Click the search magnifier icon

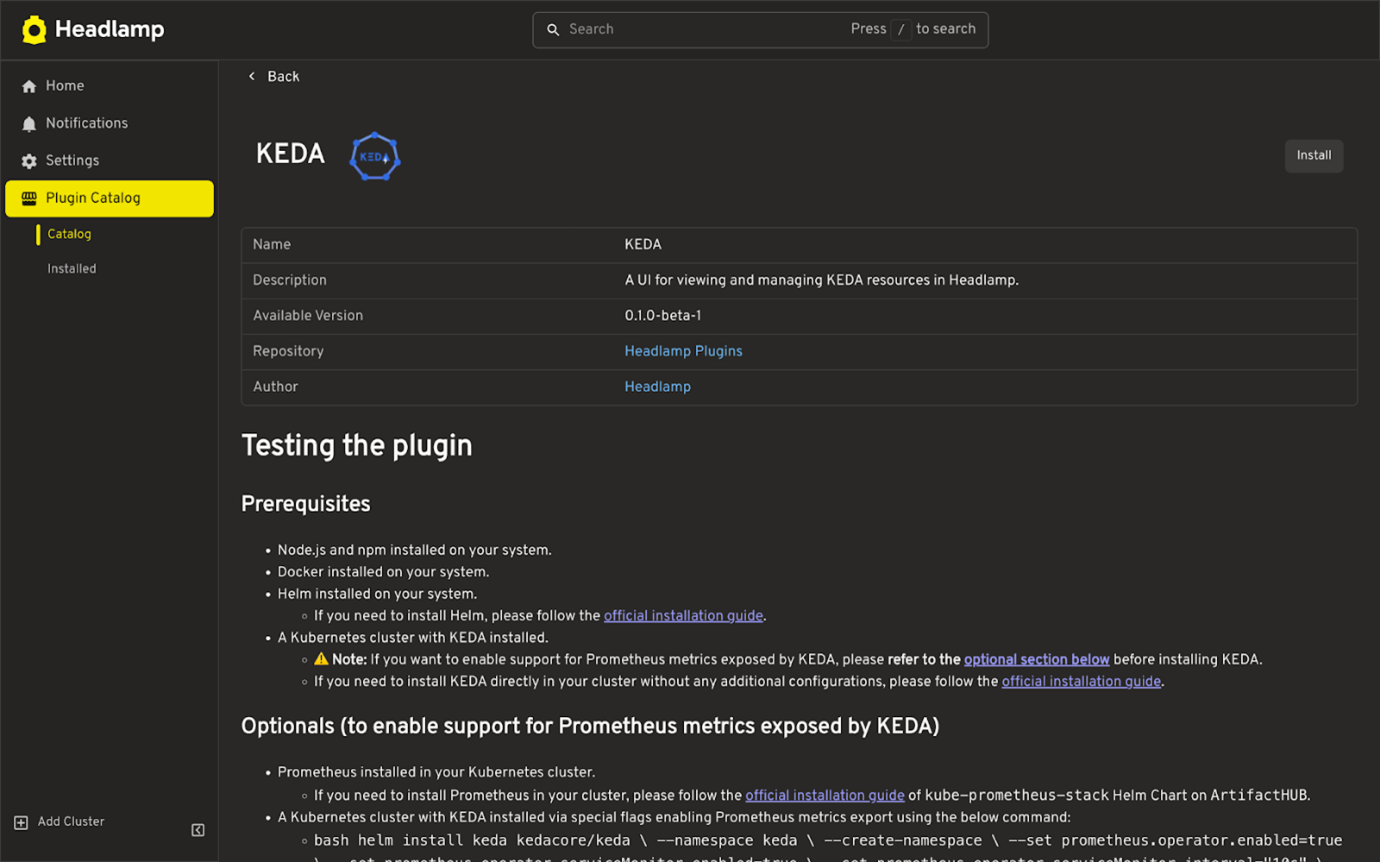coord(553,30)
